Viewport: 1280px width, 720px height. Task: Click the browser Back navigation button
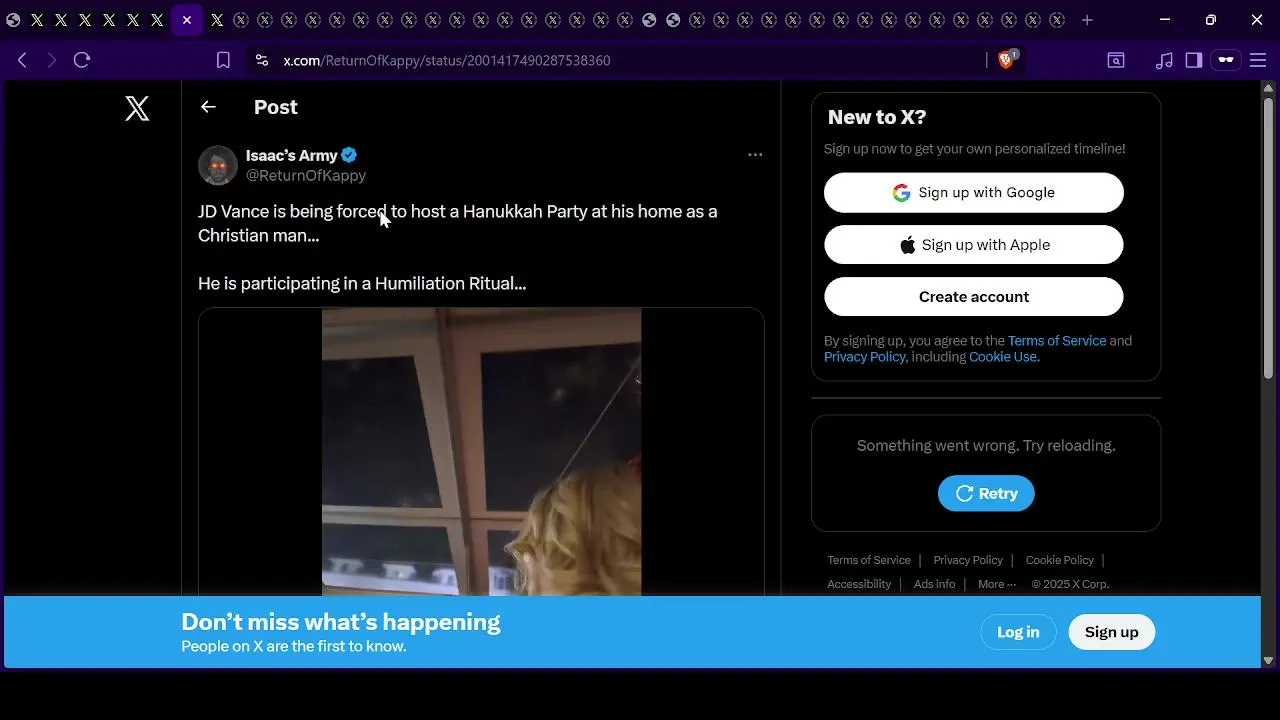tap(22, 60)
